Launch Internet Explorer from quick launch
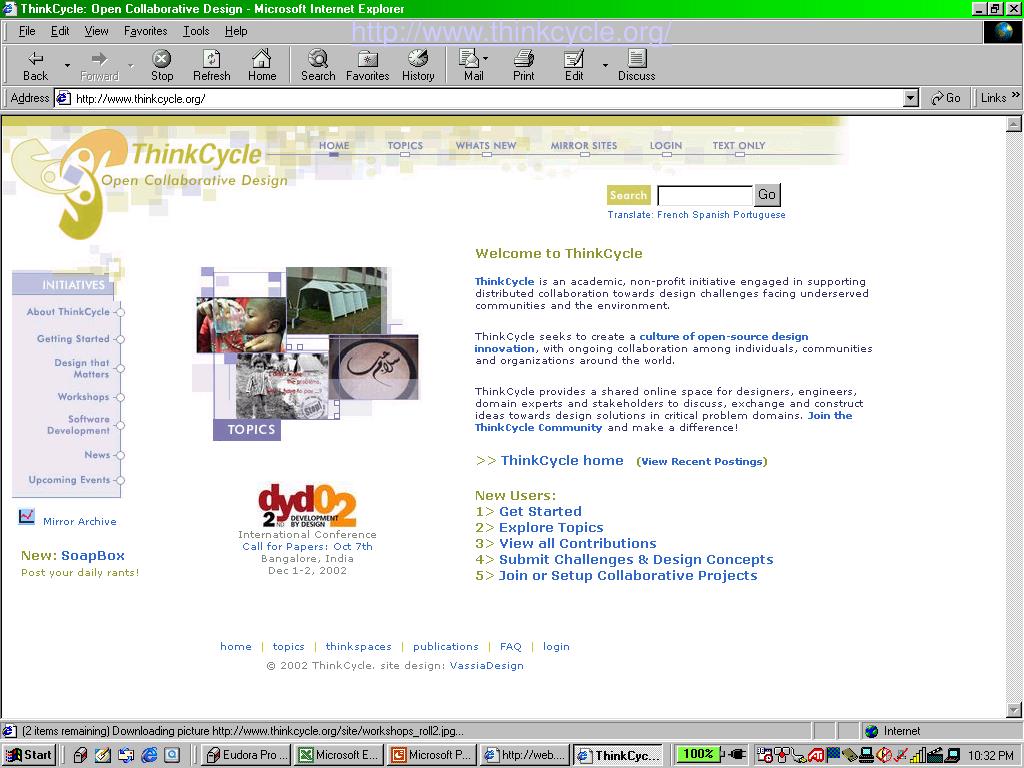This screenshot has height=768, width=1024. pyautogui.click(x=149, y=755)
